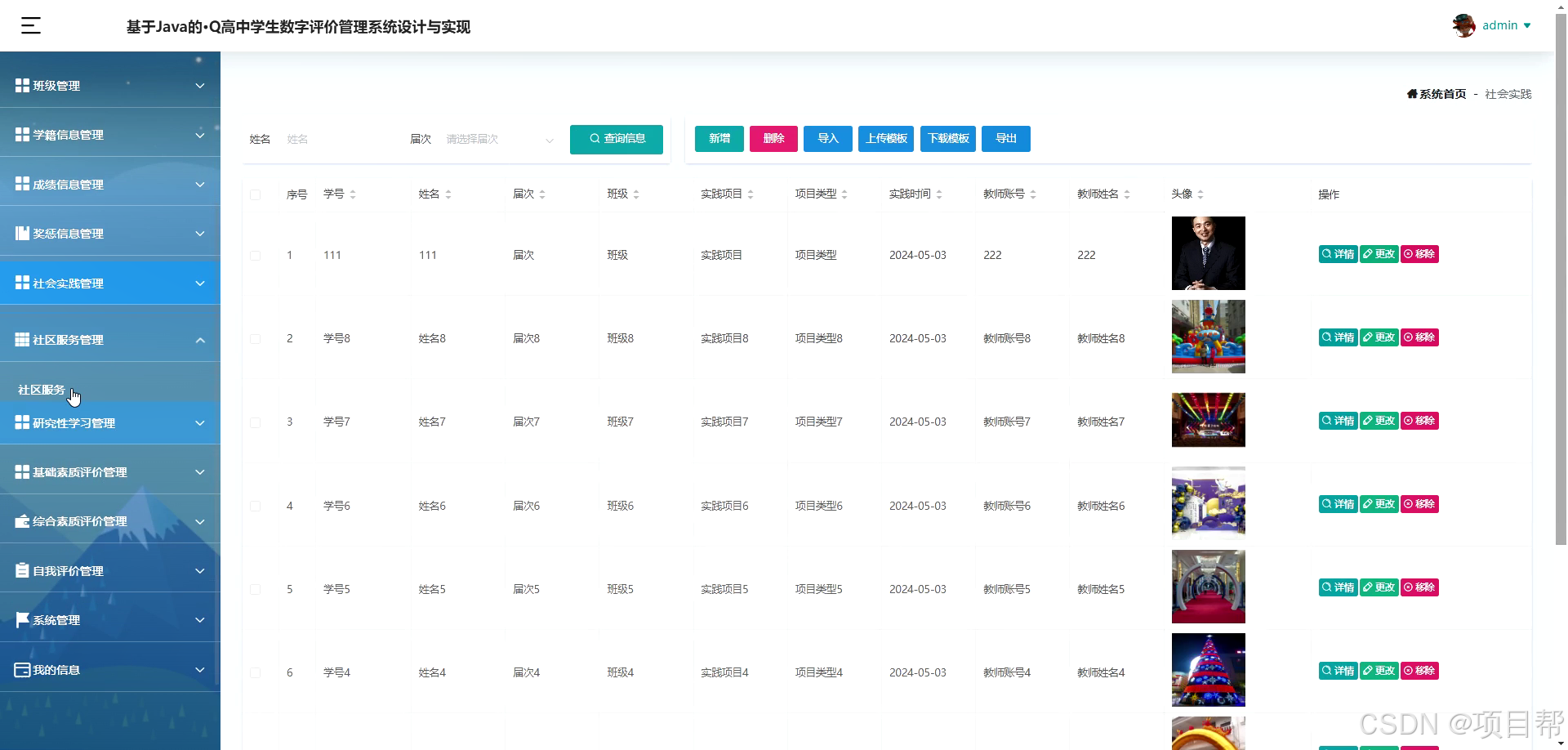Click 更改 for row 学号7
The height and width of the screenshot is (750, 1568).
1379,421
